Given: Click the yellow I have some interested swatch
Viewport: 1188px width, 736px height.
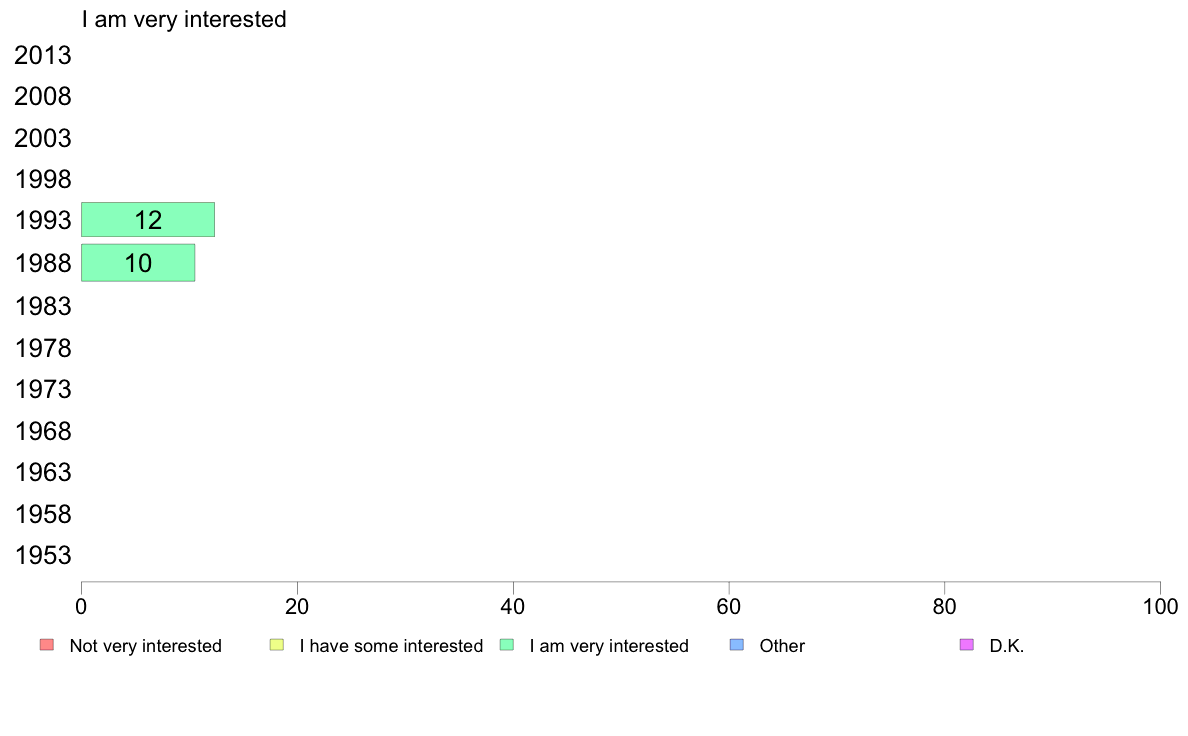Looking at the screenshot, I should [277, 645].
